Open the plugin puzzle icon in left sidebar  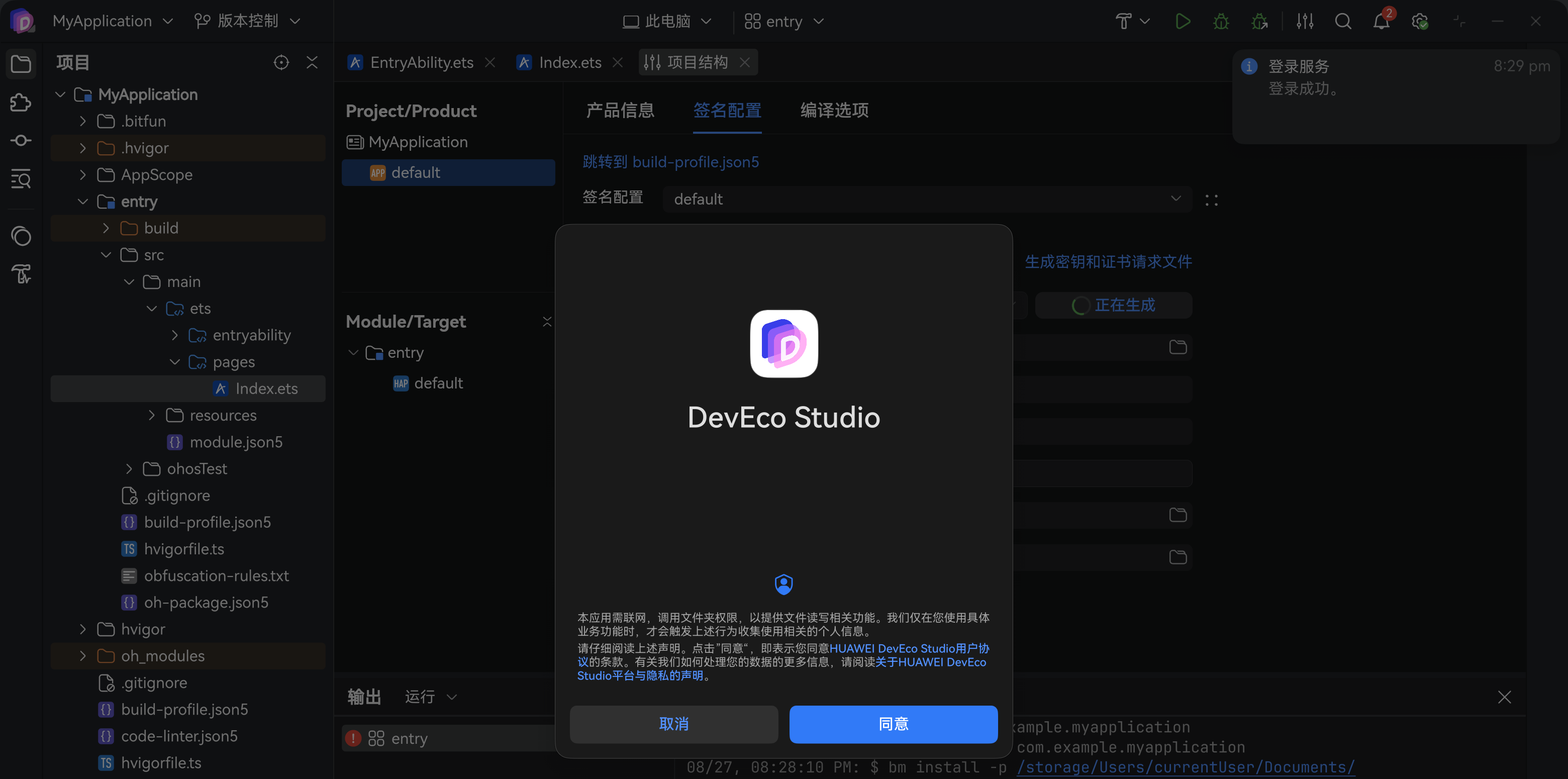21,102
